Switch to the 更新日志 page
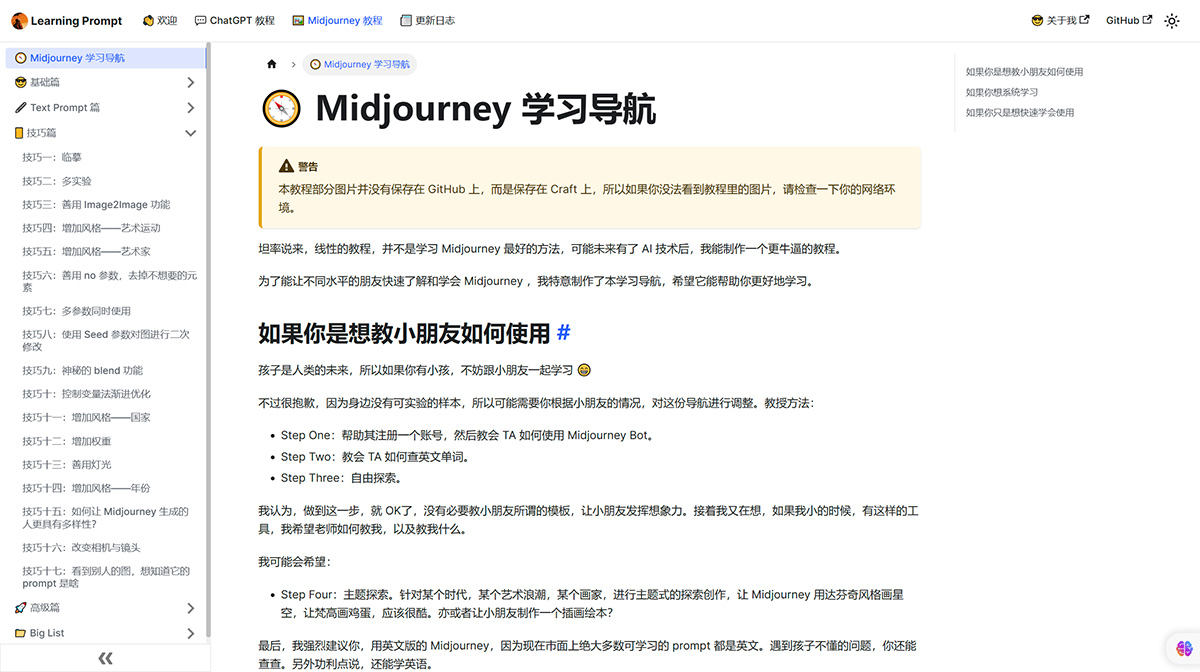This screenshot has width=1200, height=672. pyautogui.click(x=427, y=19)
